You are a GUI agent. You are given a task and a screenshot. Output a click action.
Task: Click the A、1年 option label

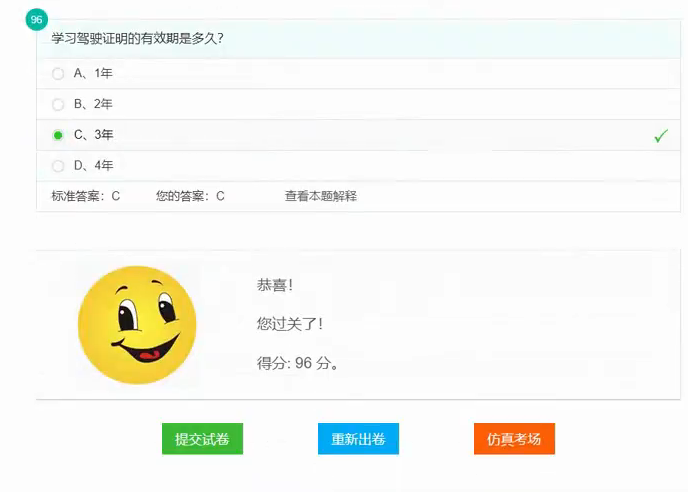click(93, 73)
